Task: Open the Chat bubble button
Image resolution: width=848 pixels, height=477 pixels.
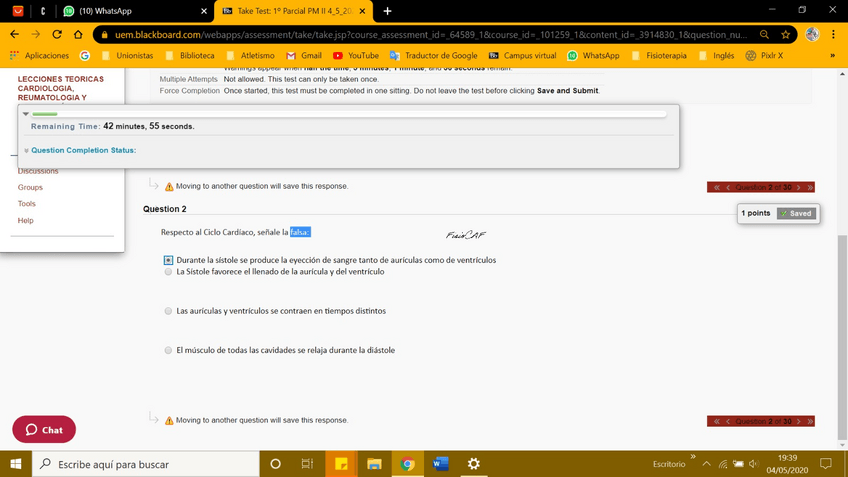Action: tap(44, 429)
